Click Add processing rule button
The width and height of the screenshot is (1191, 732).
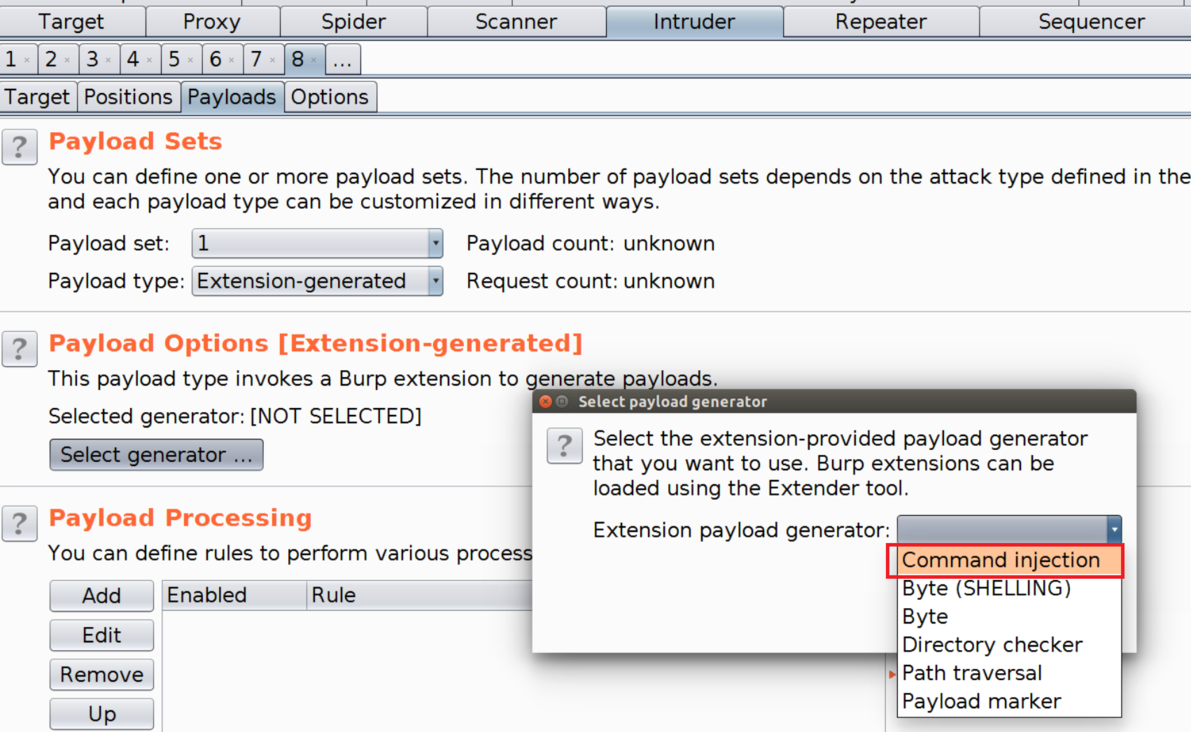point(102,595)
